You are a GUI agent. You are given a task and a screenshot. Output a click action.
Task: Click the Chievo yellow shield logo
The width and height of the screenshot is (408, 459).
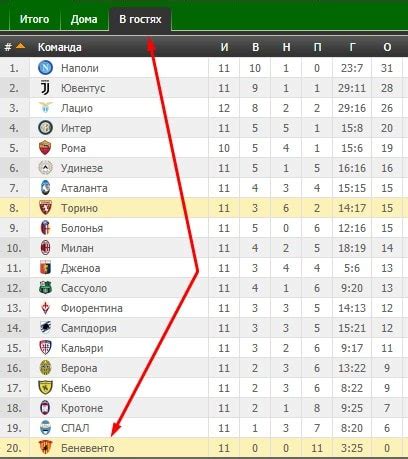(x=45, y=388)
